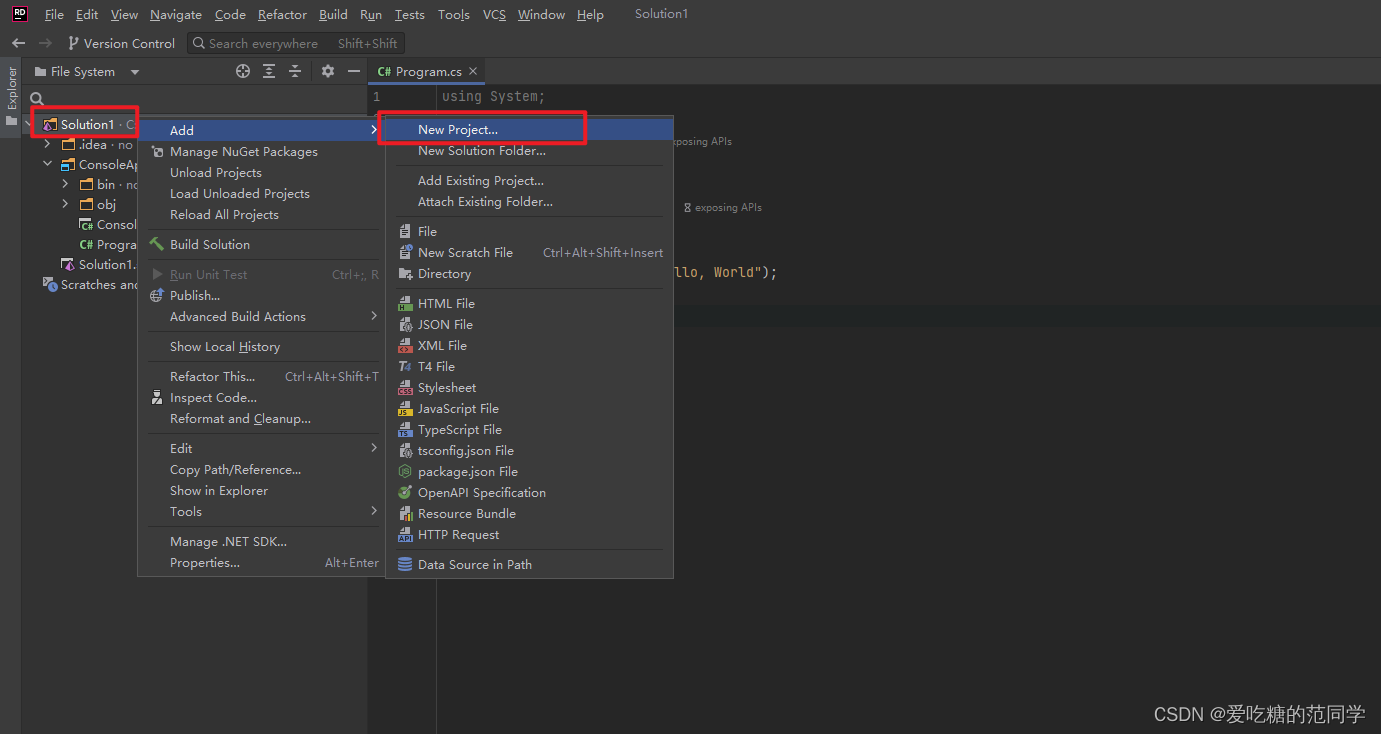Click Publish... in the context menu

click(x=262, y=296)
